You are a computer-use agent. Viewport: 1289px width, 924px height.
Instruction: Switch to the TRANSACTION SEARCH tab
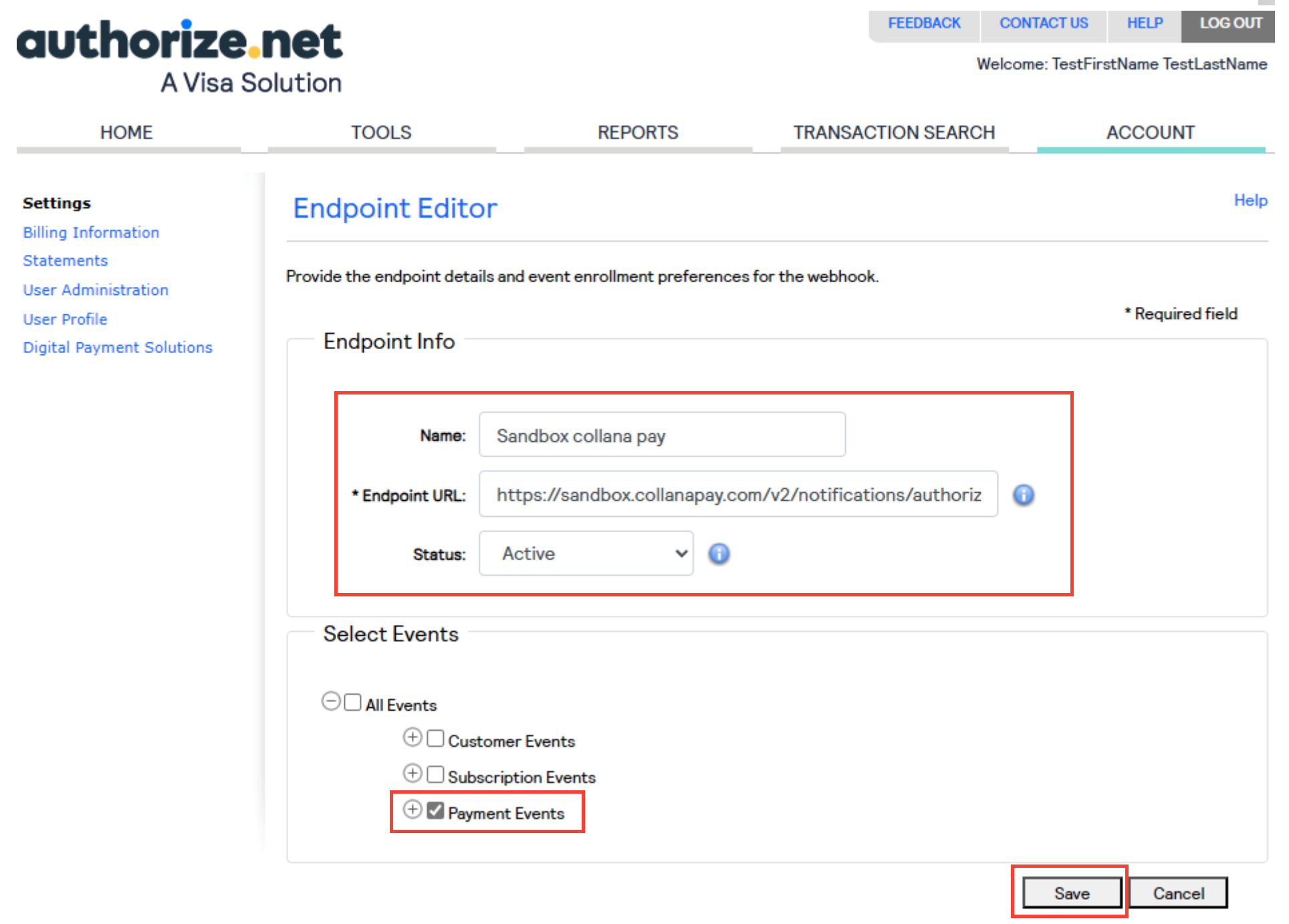[x=894, y=132]
